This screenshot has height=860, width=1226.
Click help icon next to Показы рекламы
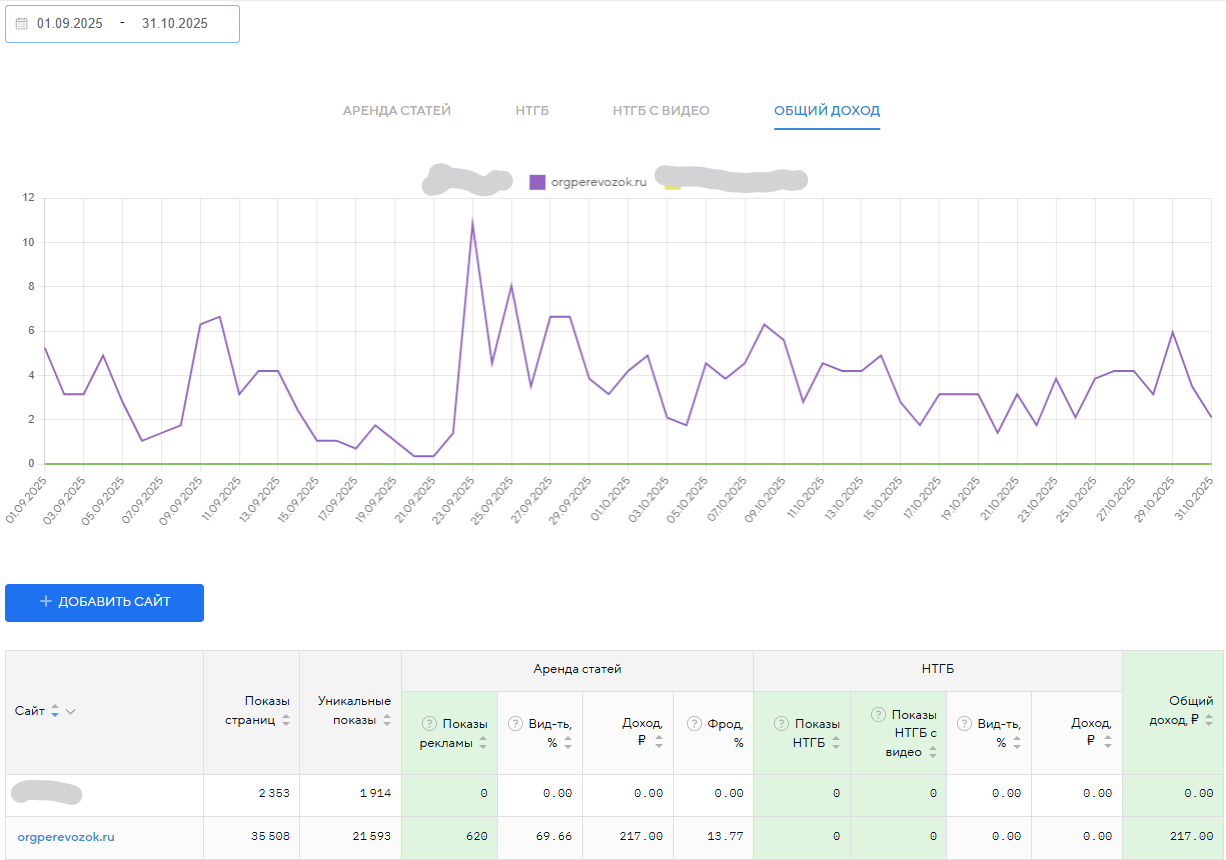pos(430,724)
